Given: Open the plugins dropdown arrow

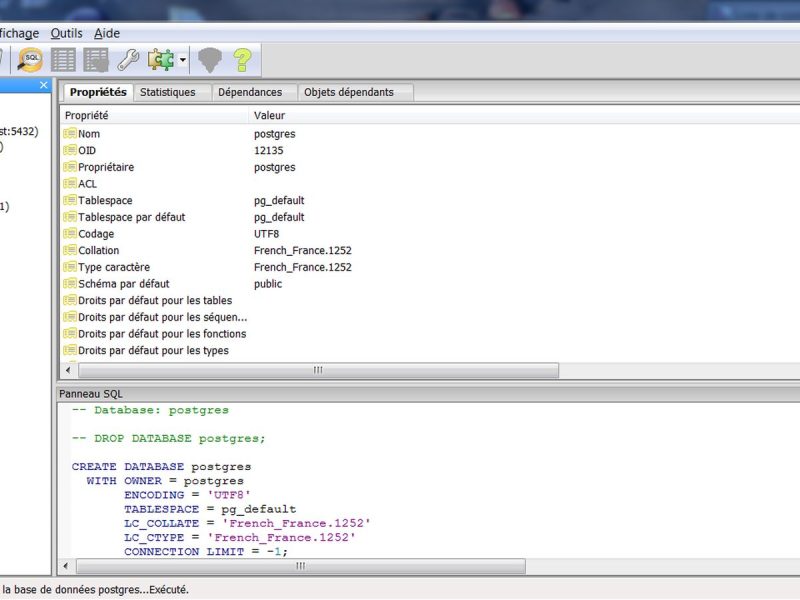Looking at the screenshot, I should point(183,60).
